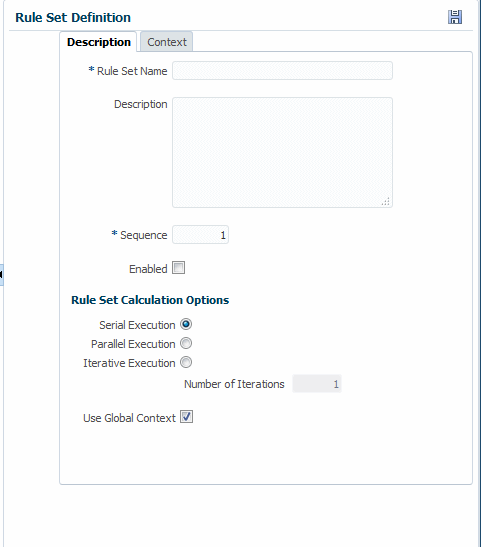The height and width of the screenshot is (547, 481).
Task: Pick the Iterative Execution radio button
Action: point(186,362)
